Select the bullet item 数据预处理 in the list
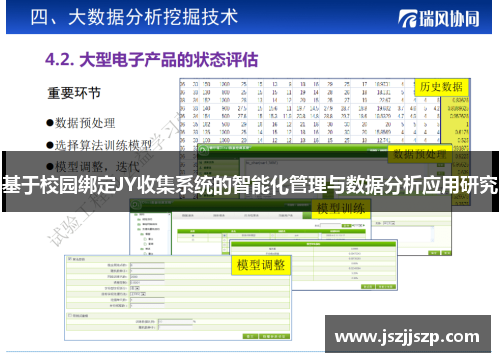 pos(81,123)
